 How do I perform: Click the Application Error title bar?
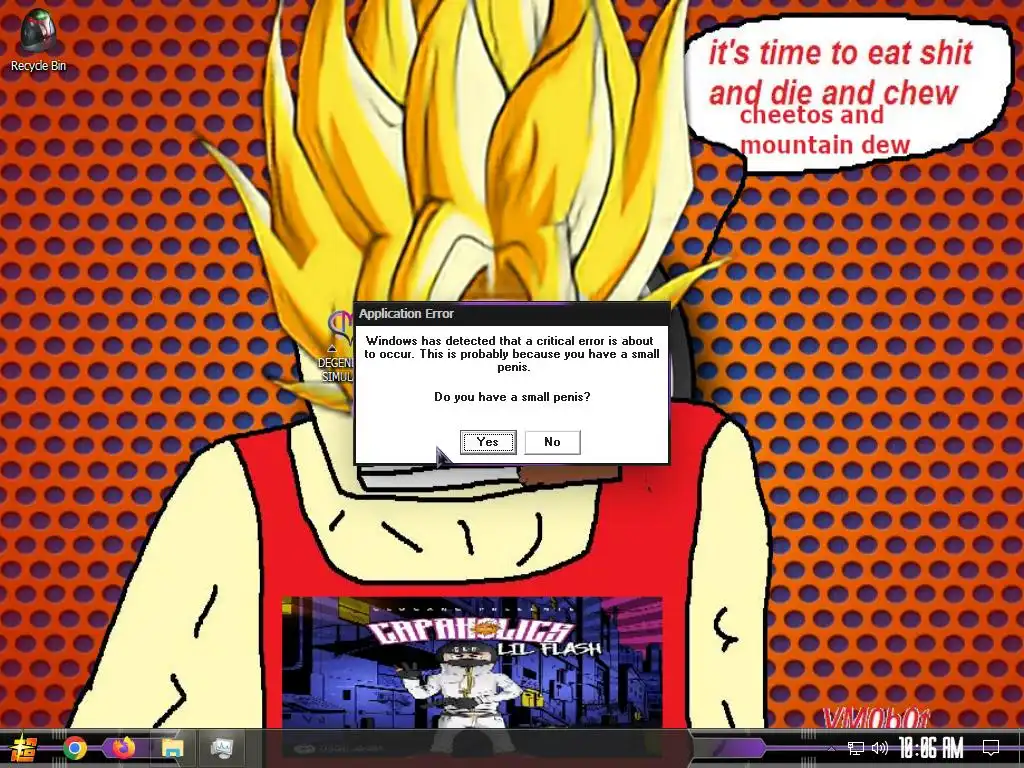(x=511, y=313)
